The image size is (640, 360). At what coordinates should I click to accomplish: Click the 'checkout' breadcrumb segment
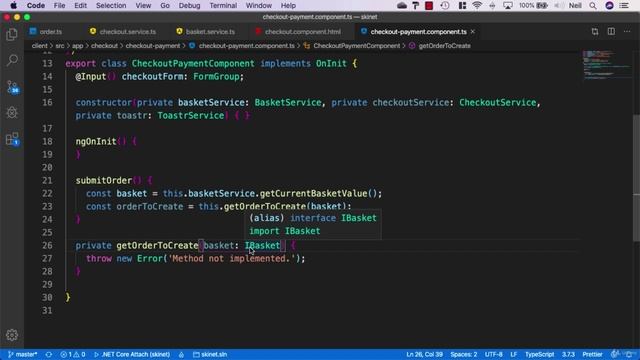coord(104,46)
